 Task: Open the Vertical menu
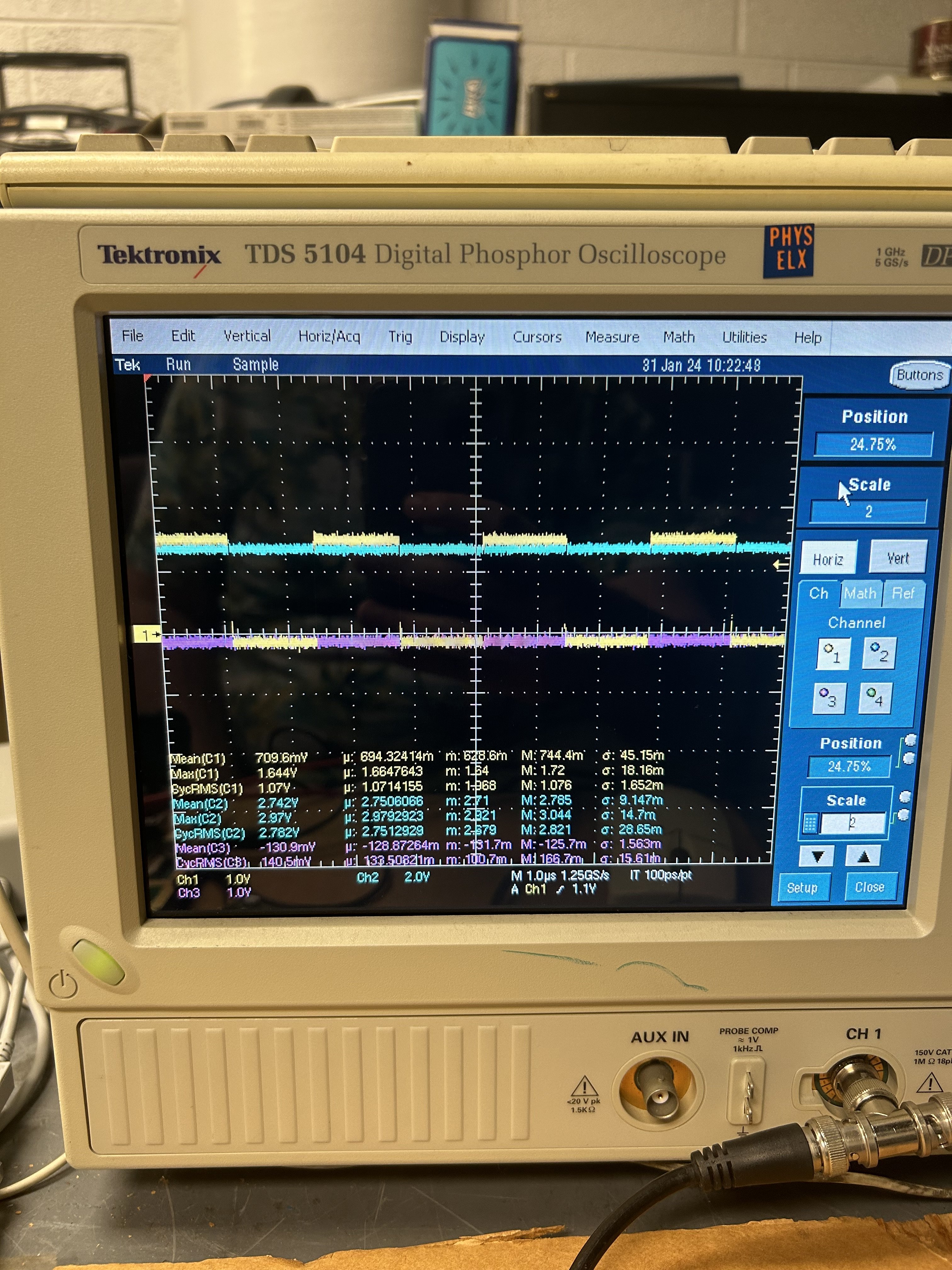click(247, 336)
